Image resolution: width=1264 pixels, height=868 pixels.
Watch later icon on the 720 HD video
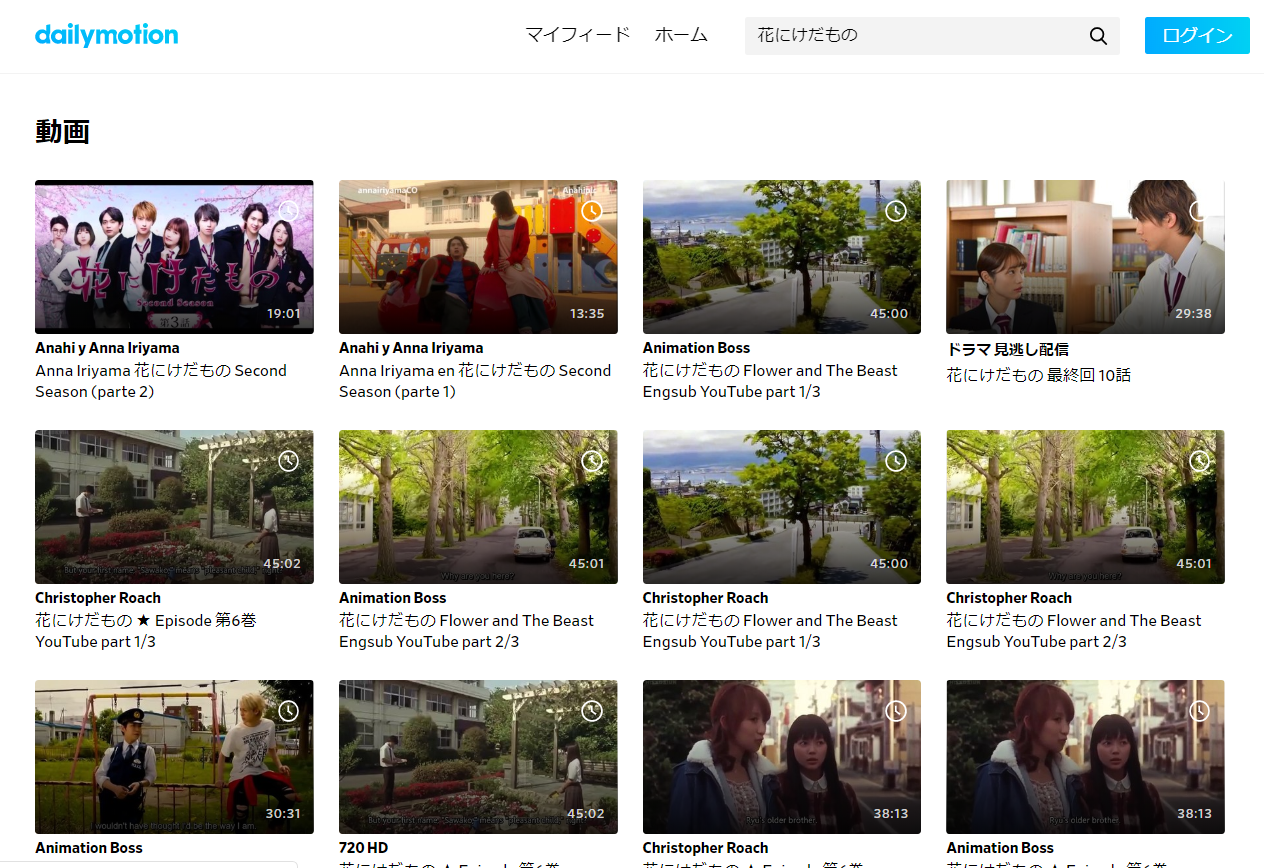point(592,711)
